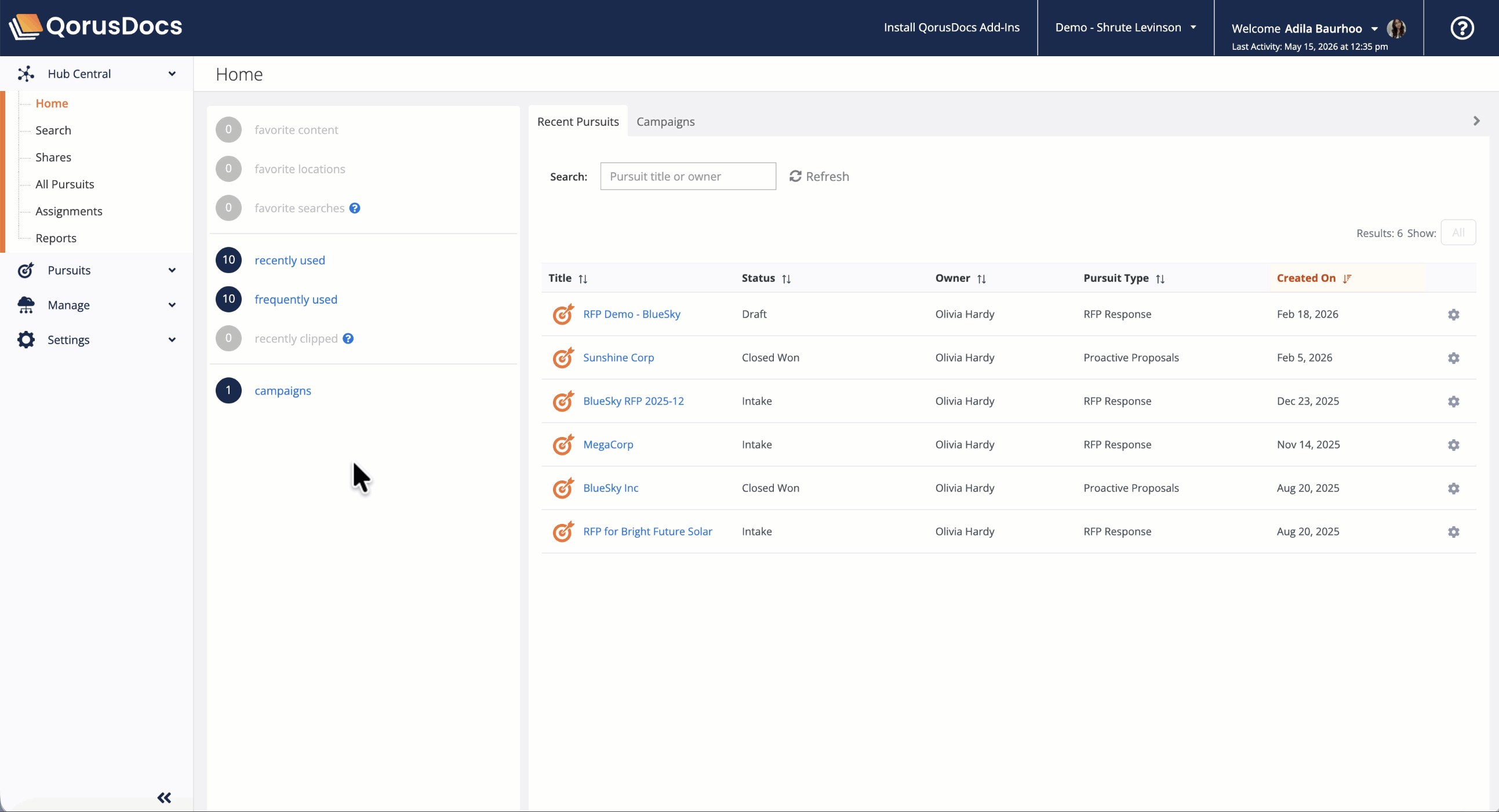1499x812 pixels.
Task: Click the pursuit search input field
Action: (688, 176)
